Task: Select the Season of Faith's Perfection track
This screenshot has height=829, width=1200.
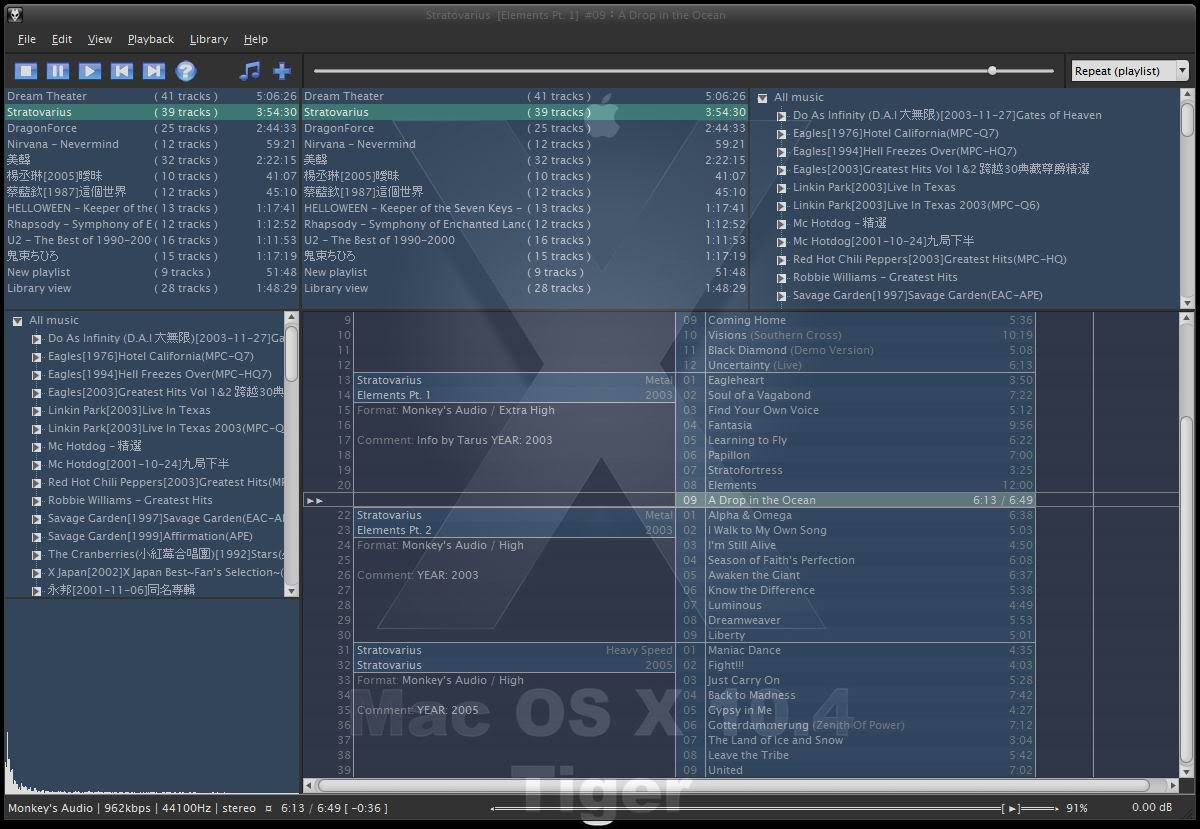Action: click(857, 560)
